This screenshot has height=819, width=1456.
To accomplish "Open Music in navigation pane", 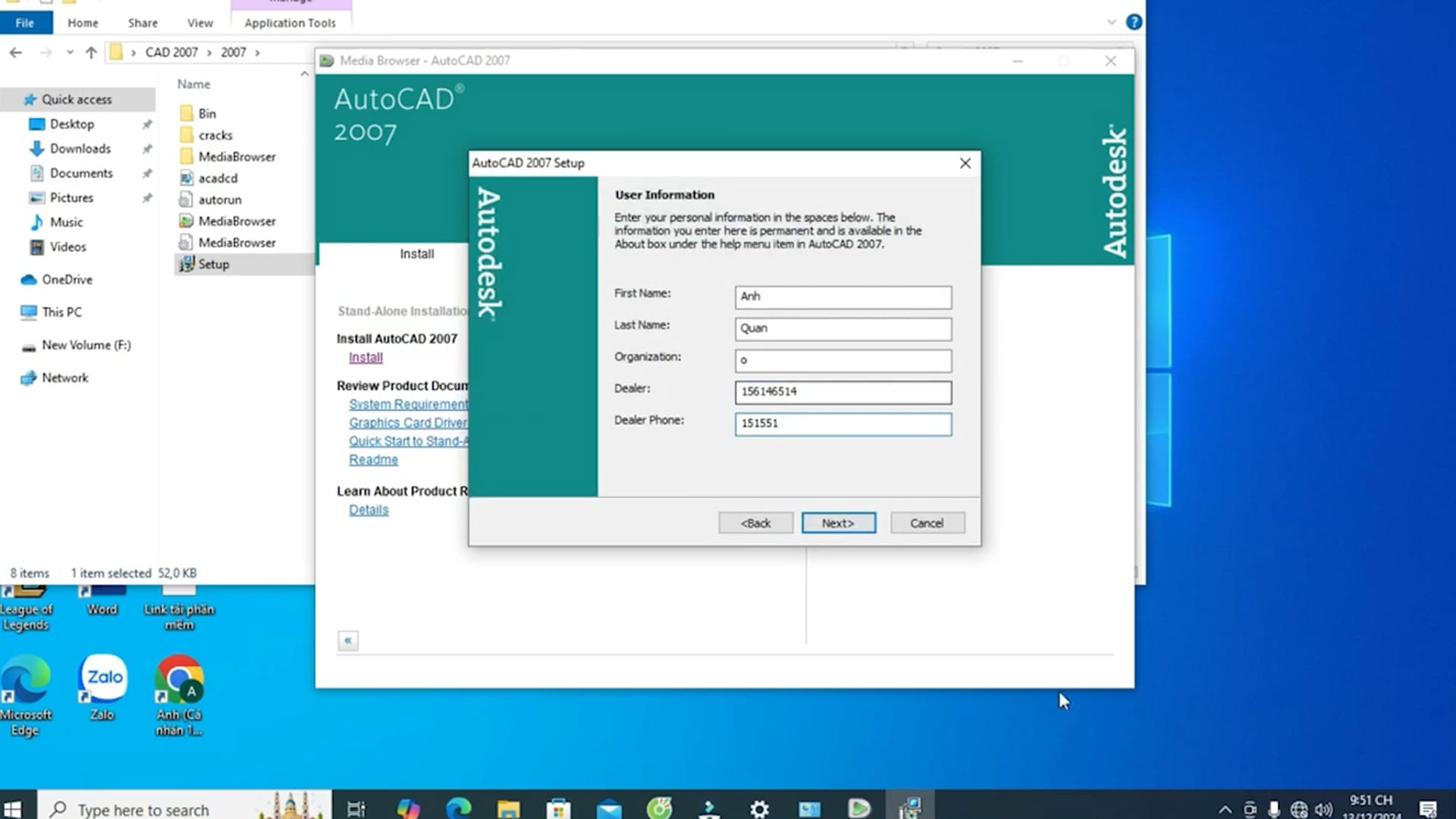I will point(67,222).
